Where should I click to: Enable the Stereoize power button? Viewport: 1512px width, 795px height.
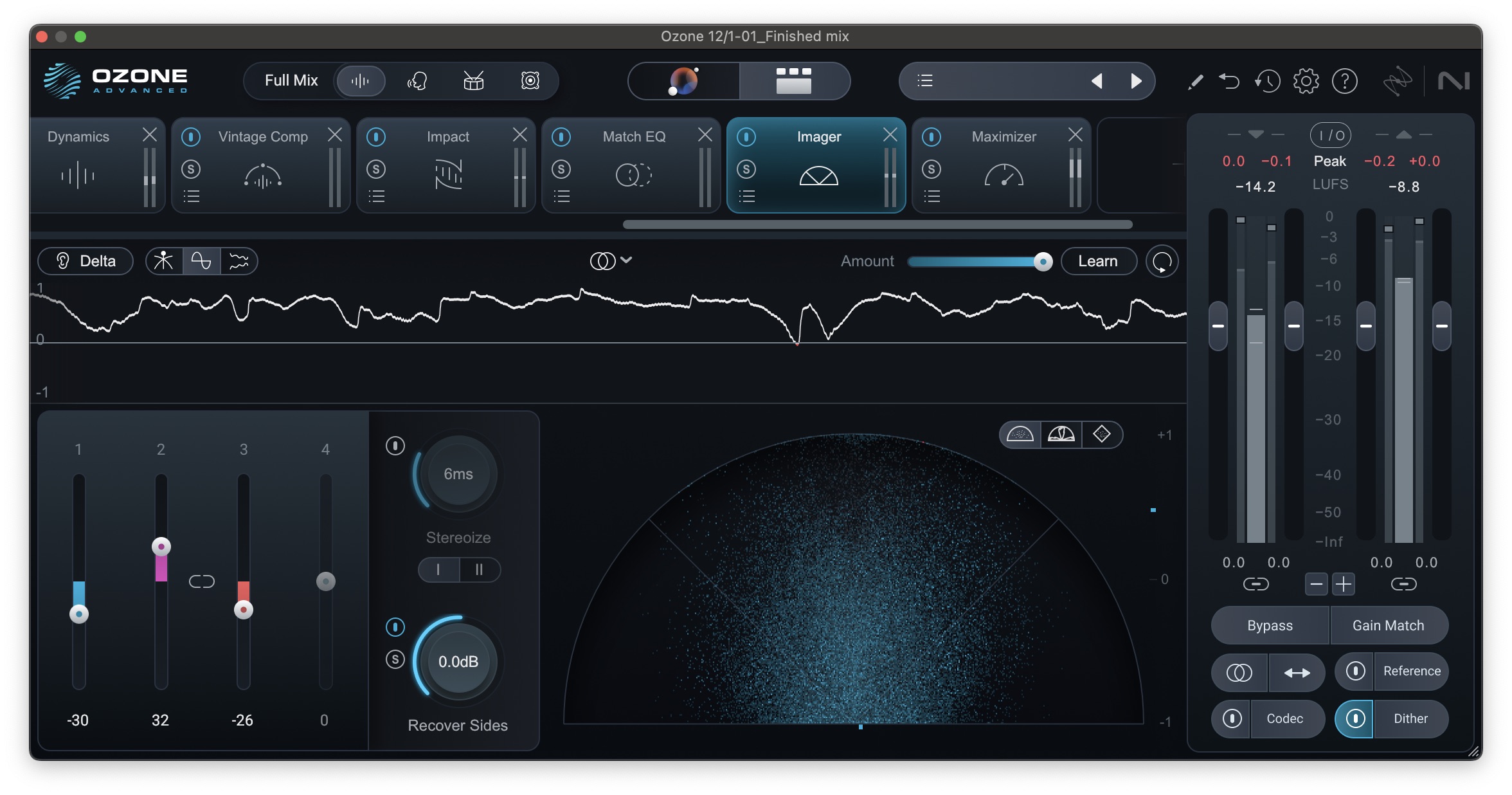click(395, 445)
